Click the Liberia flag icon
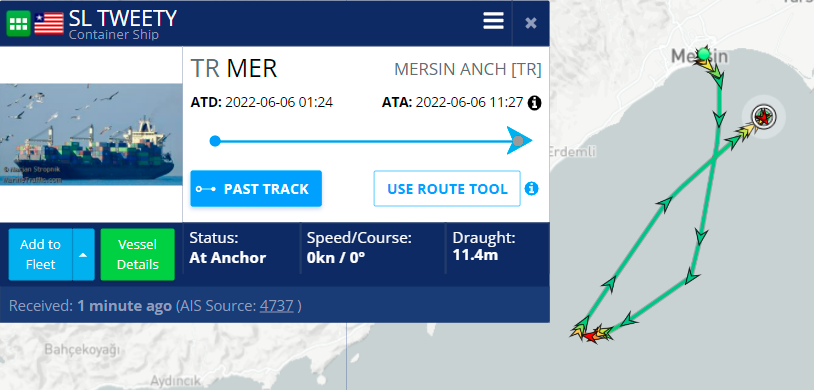Viewport: 814px width, 390px height. [x=49, y=23]
